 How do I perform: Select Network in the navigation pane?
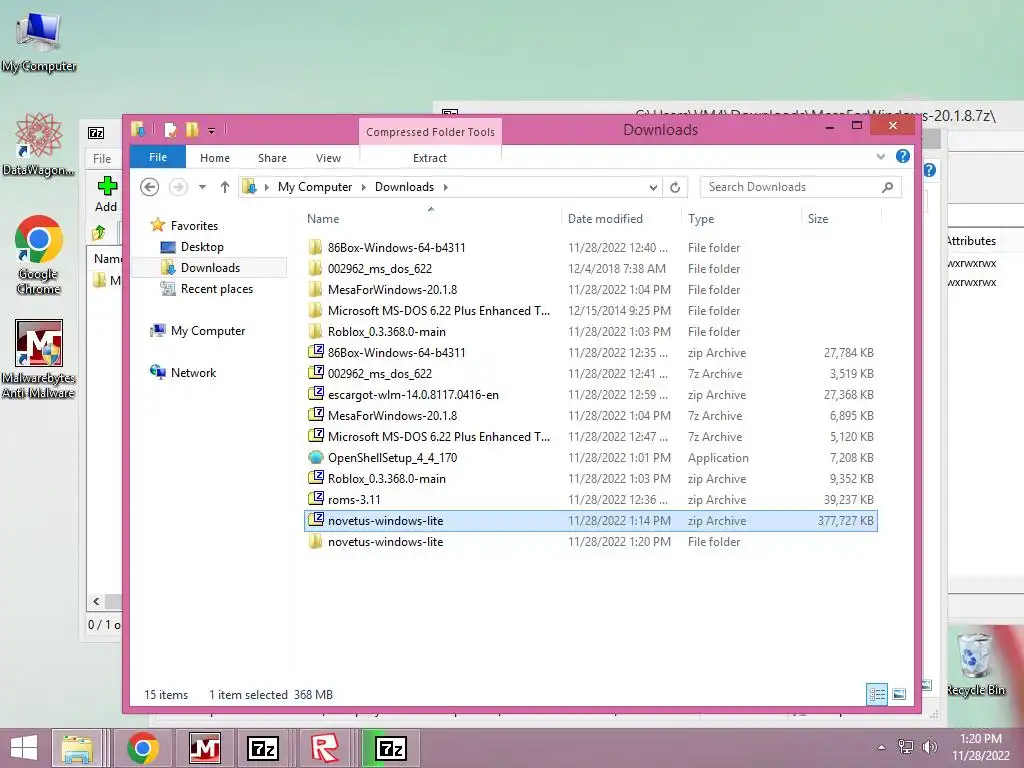pos(184,372)
